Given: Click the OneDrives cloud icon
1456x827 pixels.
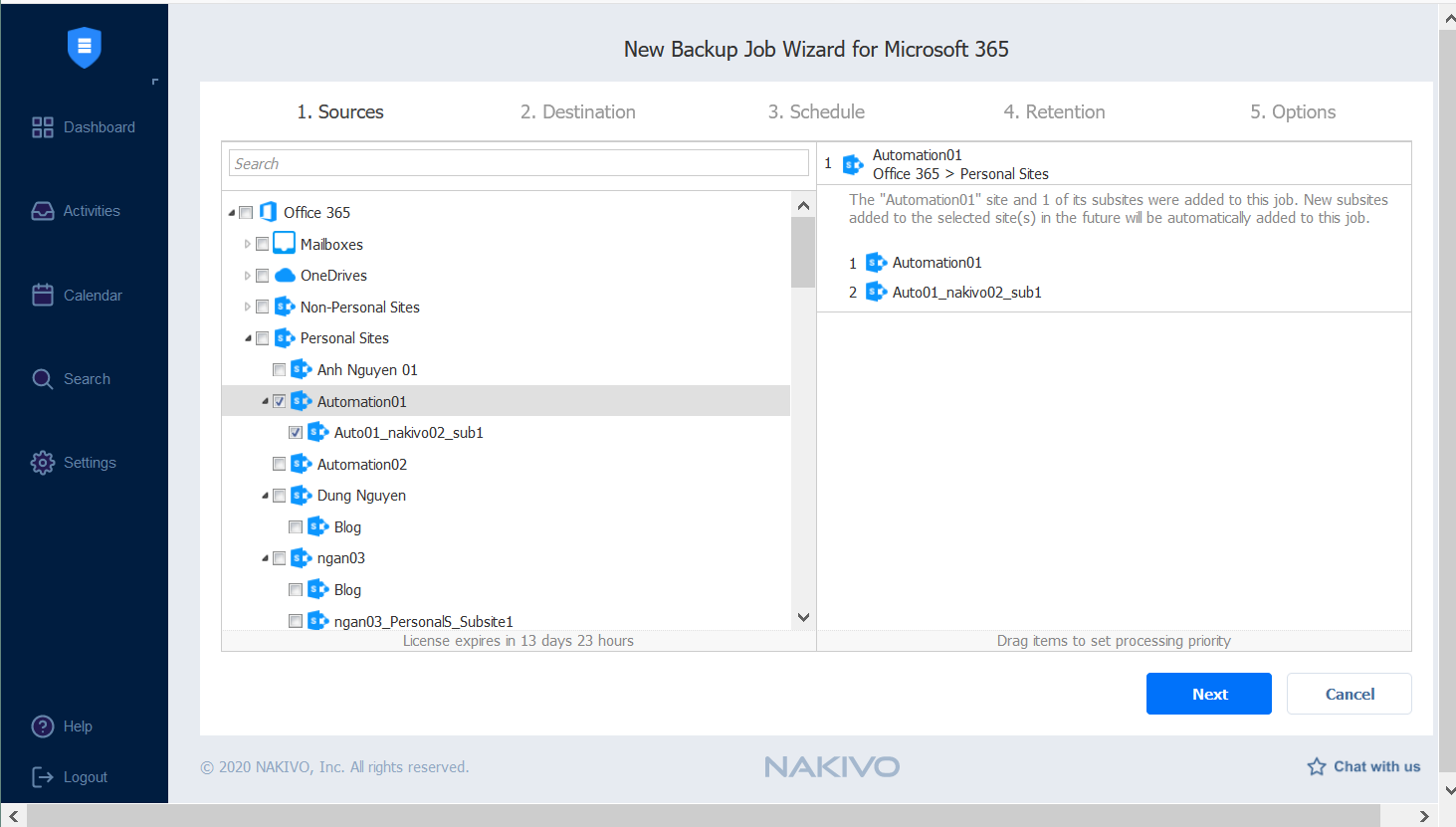Looking at the screenshot, I should point(285,275).
